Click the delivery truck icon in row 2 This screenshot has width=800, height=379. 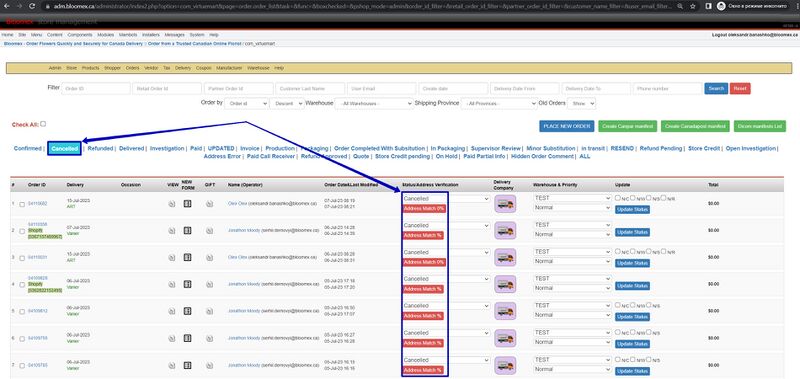point(505,231)
